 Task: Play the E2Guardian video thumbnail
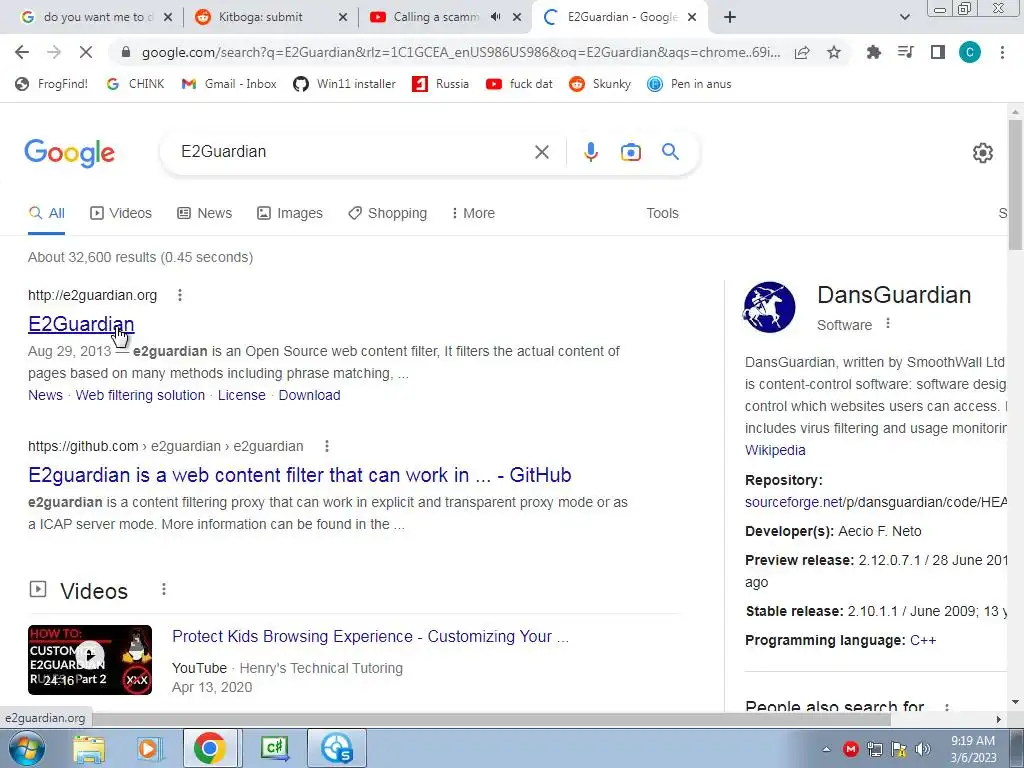(x=90, y=660)
